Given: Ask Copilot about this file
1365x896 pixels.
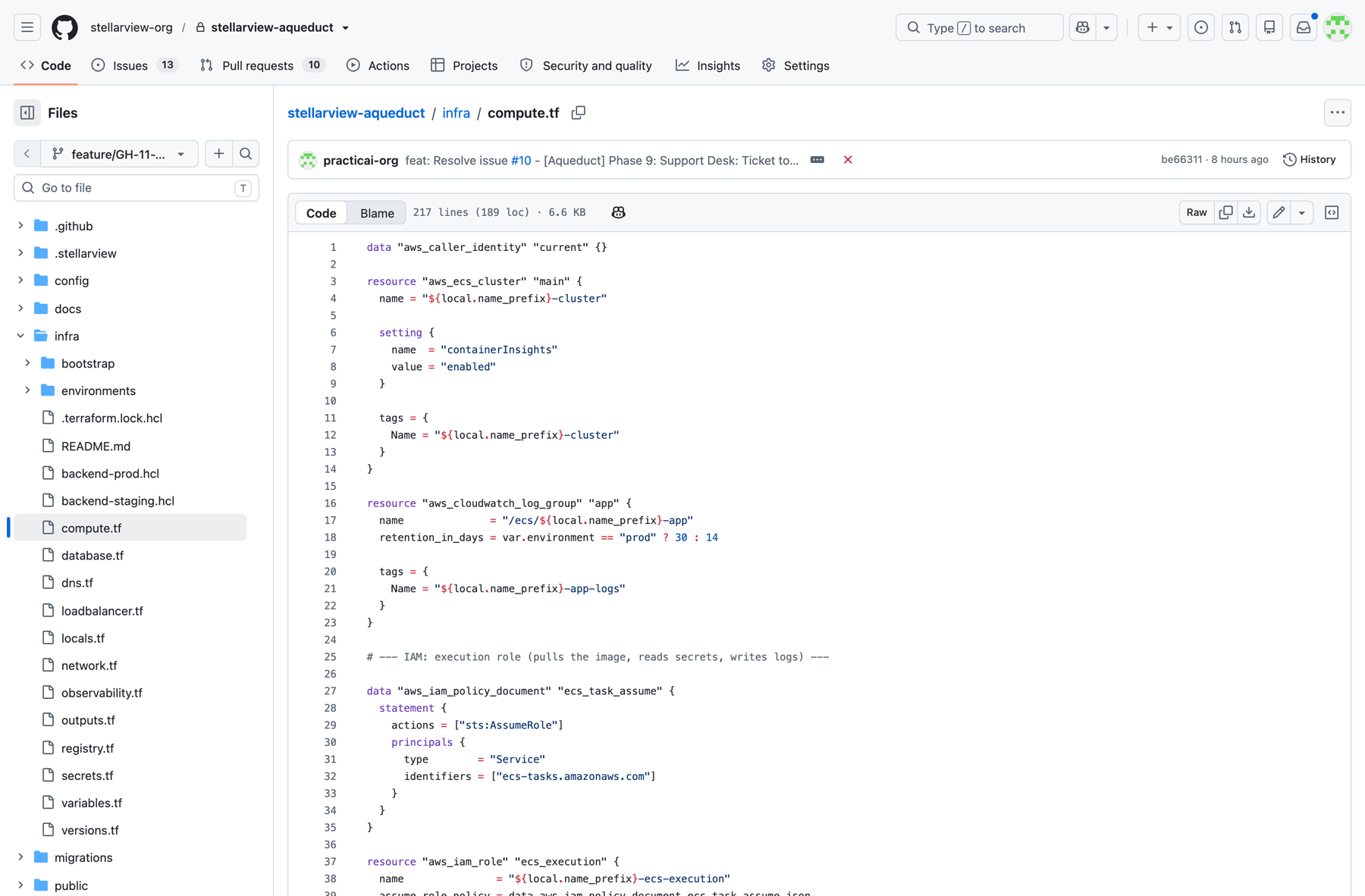Looking at the screenshot, I should tap(619, 213).
